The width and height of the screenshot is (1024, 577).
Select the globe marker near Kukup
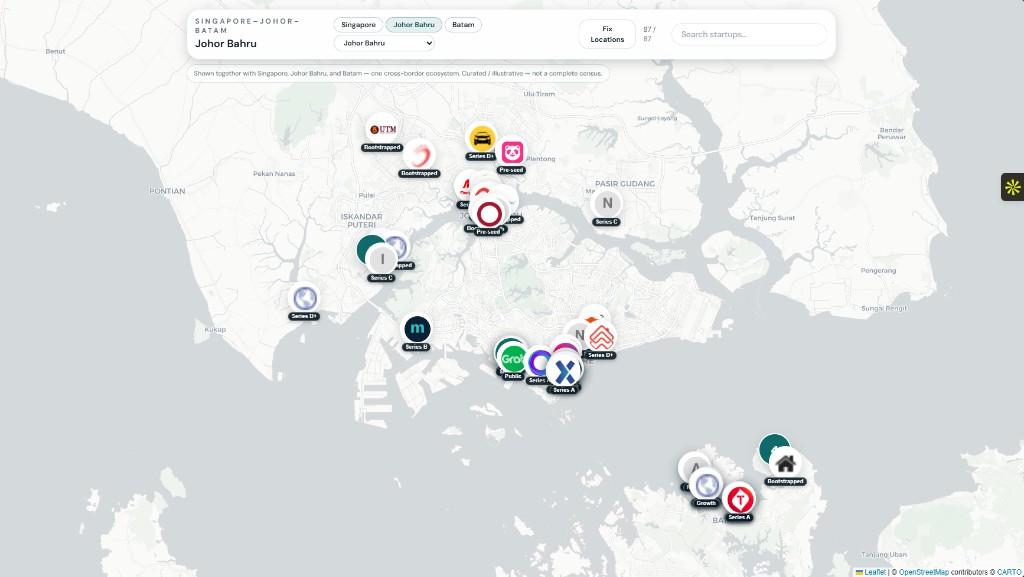point(304,298)
